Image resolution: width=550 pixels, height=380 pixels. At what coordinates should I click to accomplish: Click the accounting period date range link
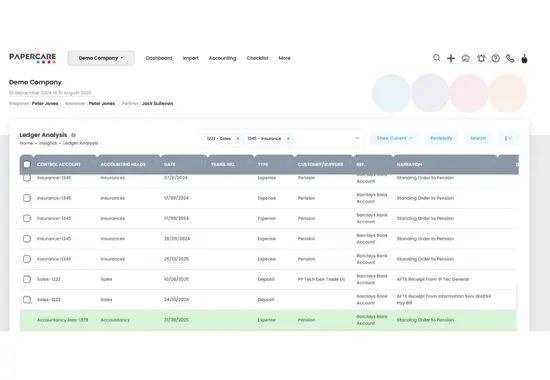tap(50, 93)
